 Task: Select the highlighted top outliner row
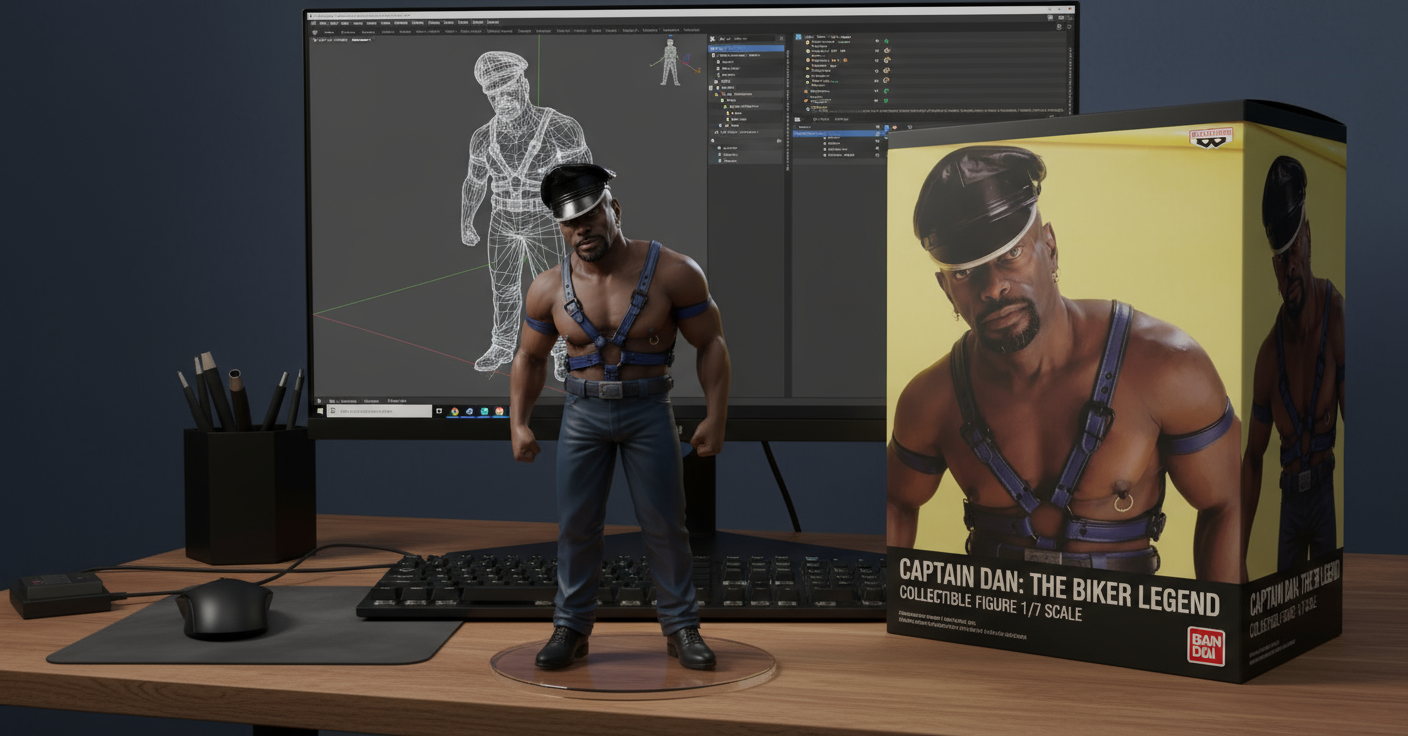click(x=746, y=48)
